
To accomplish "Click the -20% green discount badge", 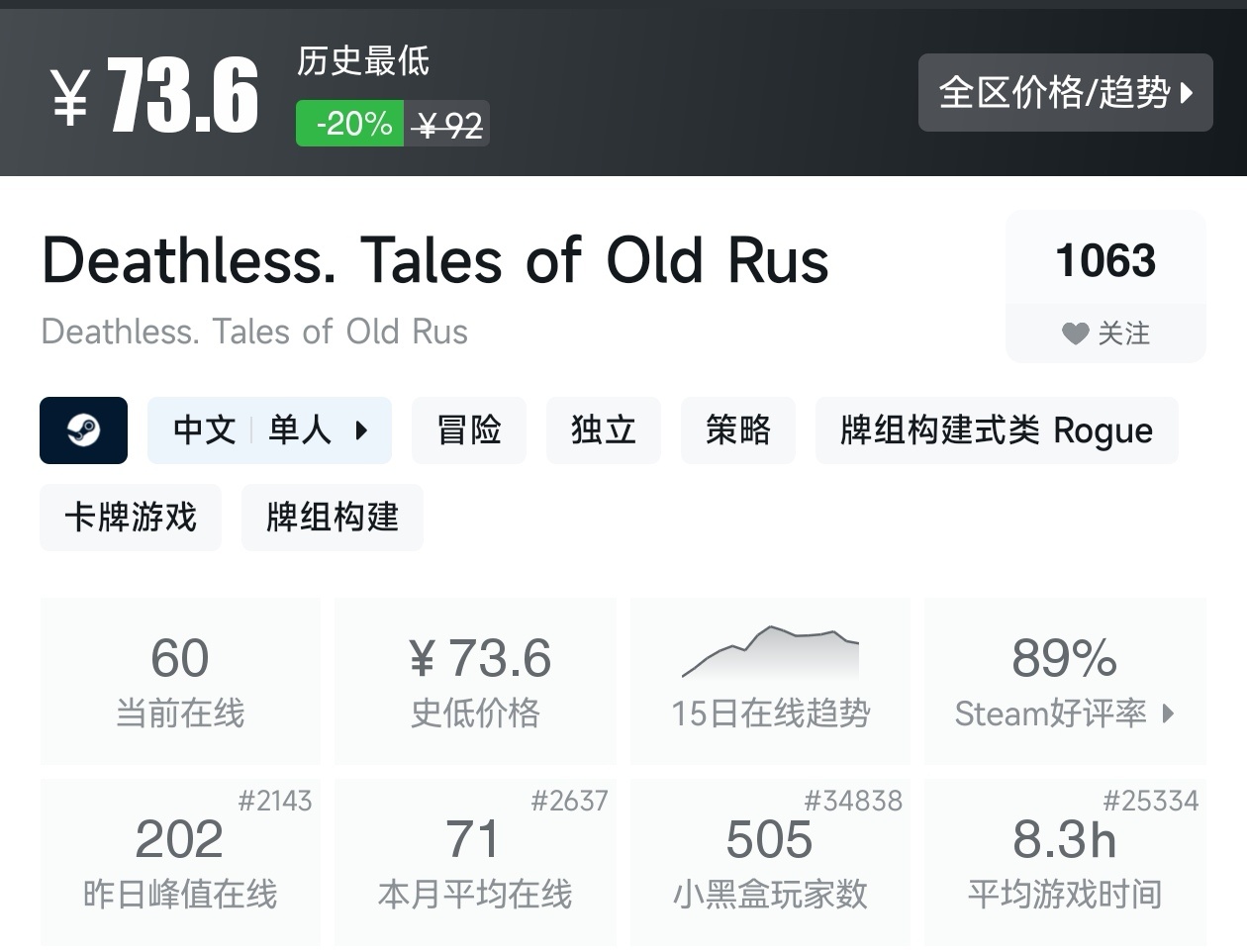I will coord(350,124).
